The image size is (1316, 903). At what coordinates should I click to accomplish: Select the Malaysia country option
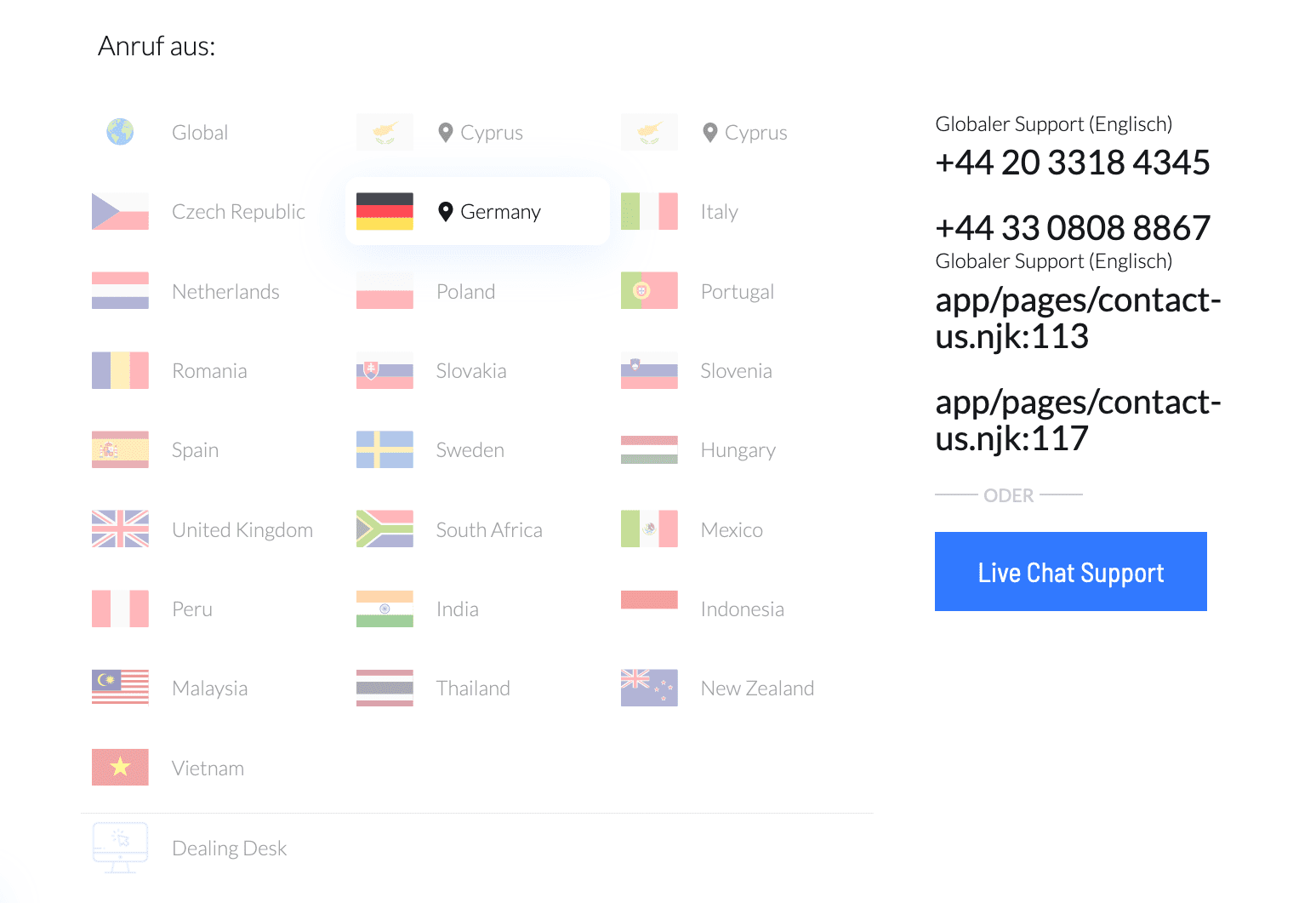pyautogui.click(x=209, y=689)
